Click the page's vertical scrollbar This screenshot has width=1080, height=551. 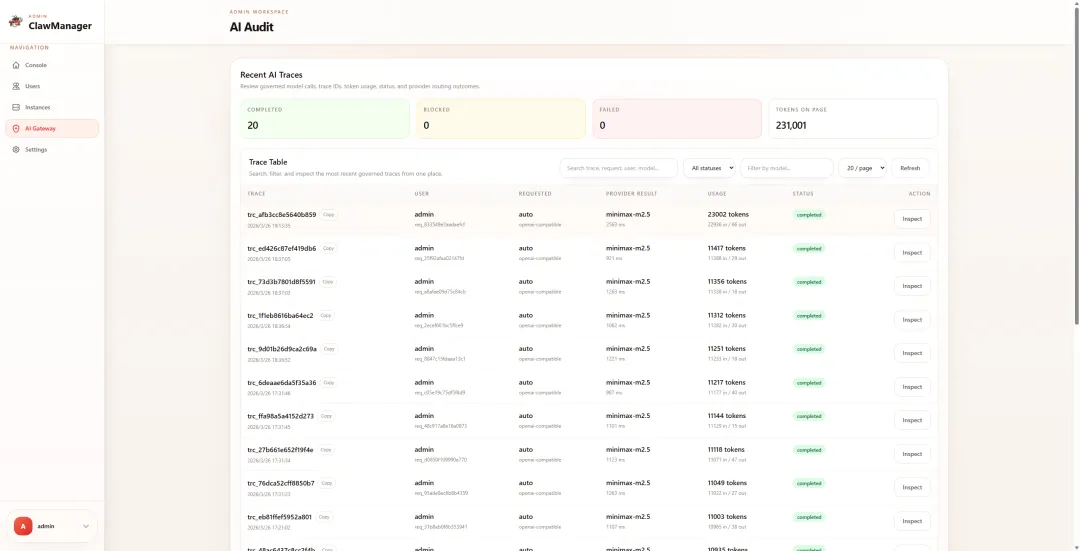[1077, 165]
